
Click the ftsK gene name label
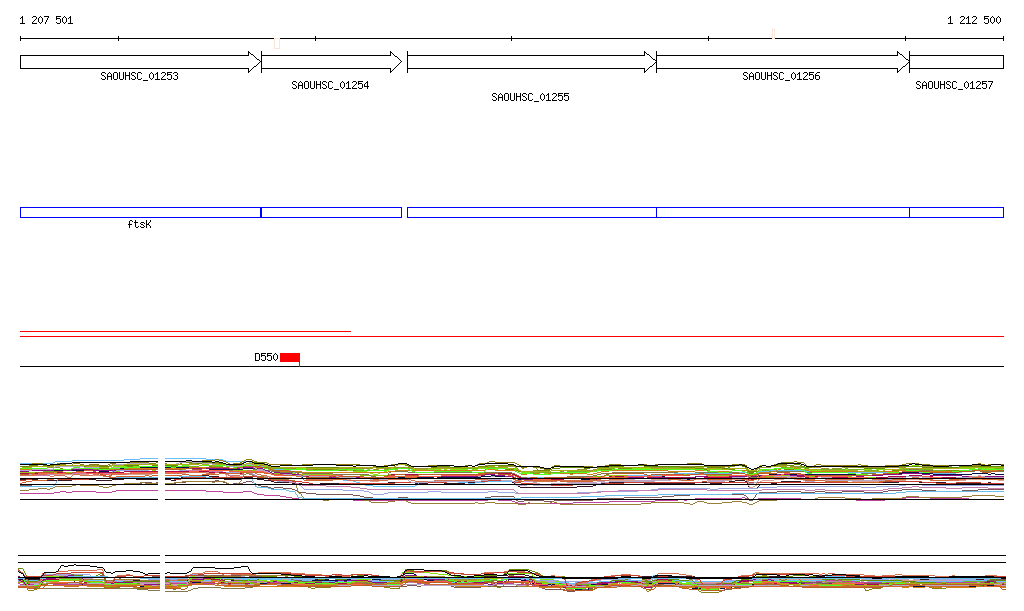(140, 225)
